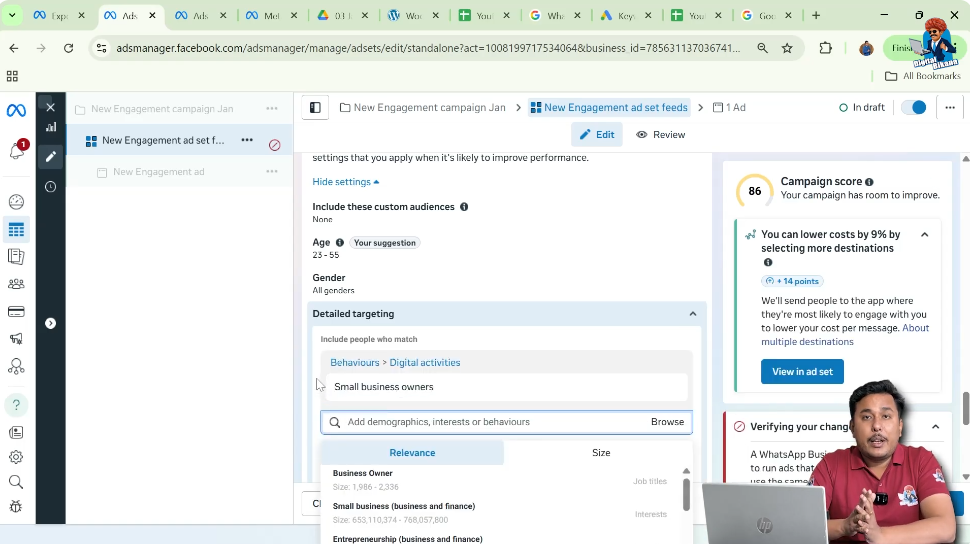The image size is (970, 544).
Task: Open browser zoom magnifier in address bar
Action: 762,48
